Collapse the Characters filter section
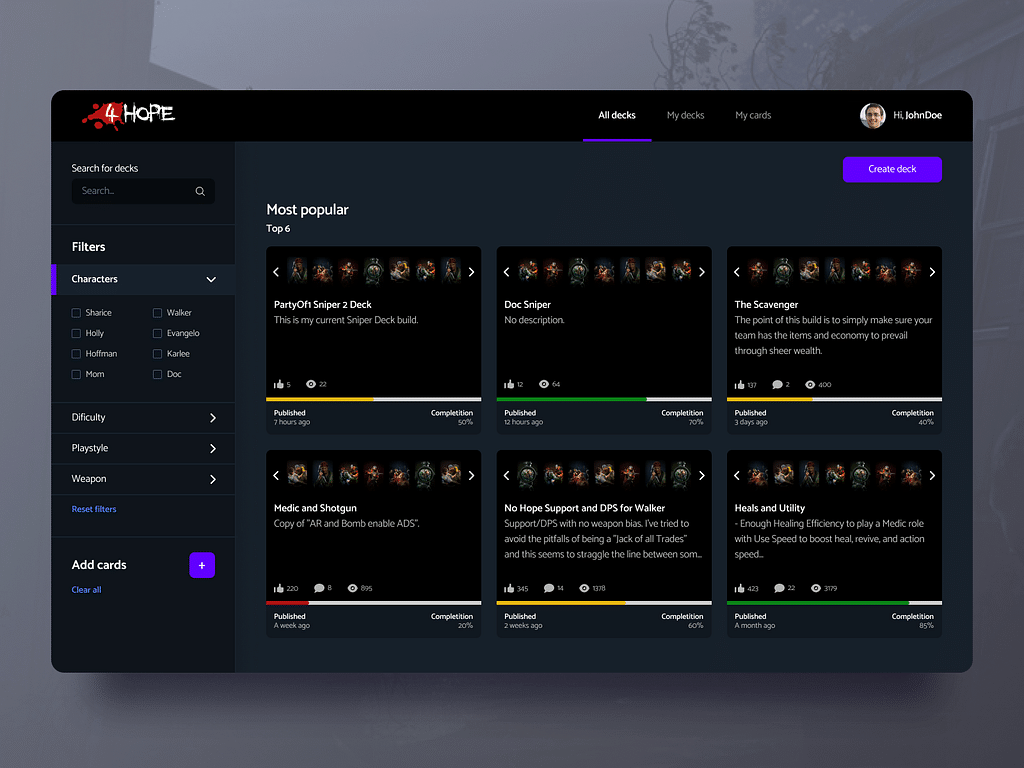Image resolution: width=1024 pixels, height=768 pixels. 211,280
